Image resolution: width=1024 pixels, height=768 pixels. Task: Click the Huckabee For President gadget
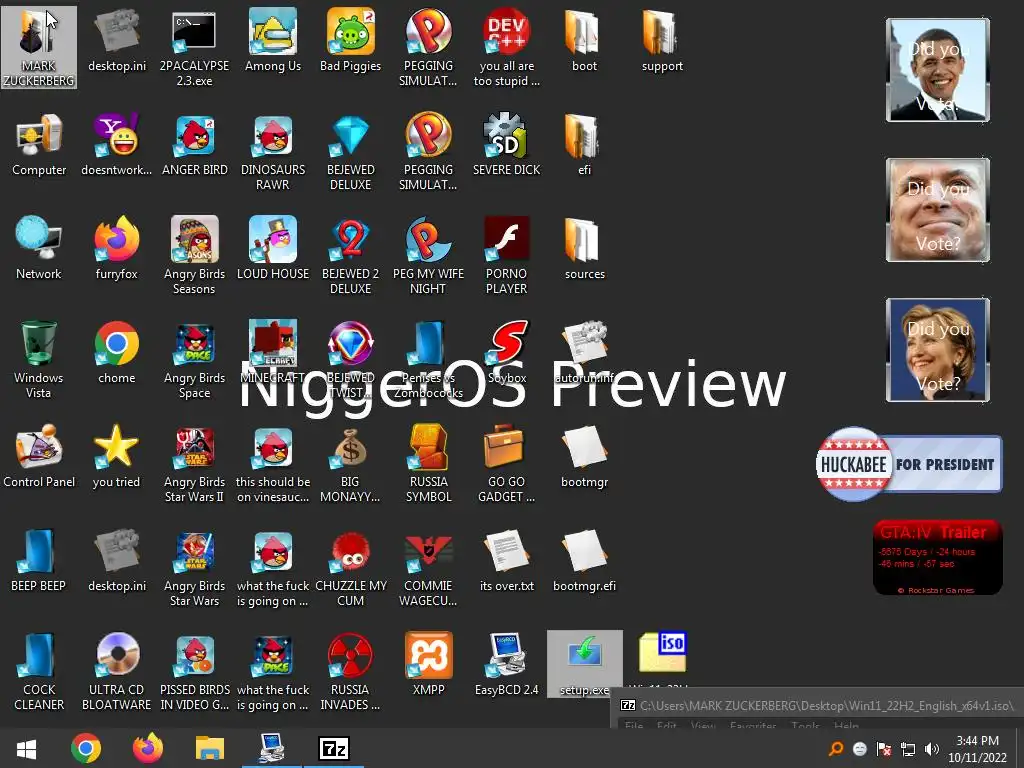909,464
